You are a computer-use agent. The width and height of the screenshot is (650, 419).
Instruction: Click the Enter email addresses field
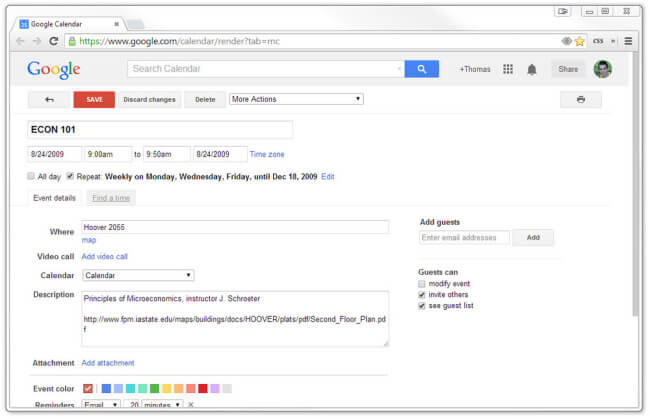click(x=464, y=237)
